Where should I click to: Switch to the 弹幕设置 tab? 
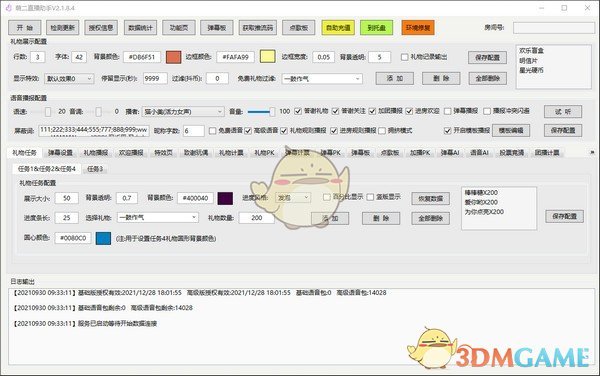pos(60,153)
